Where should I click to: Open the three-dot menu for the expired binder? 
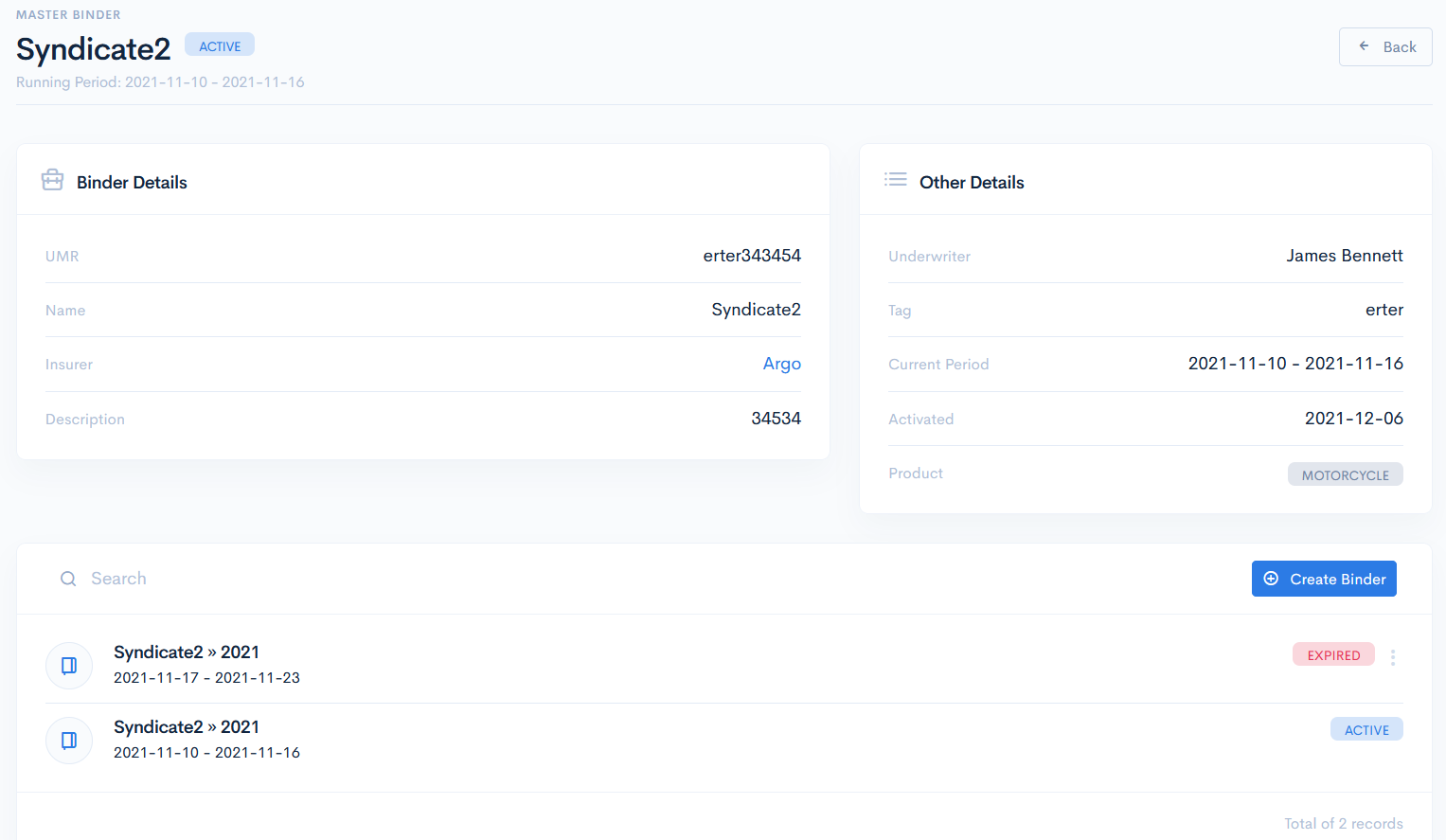point(1392,657)
